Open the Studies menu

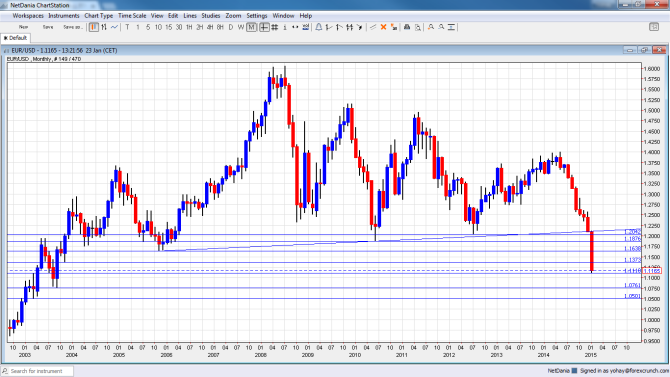click(211, 16)
